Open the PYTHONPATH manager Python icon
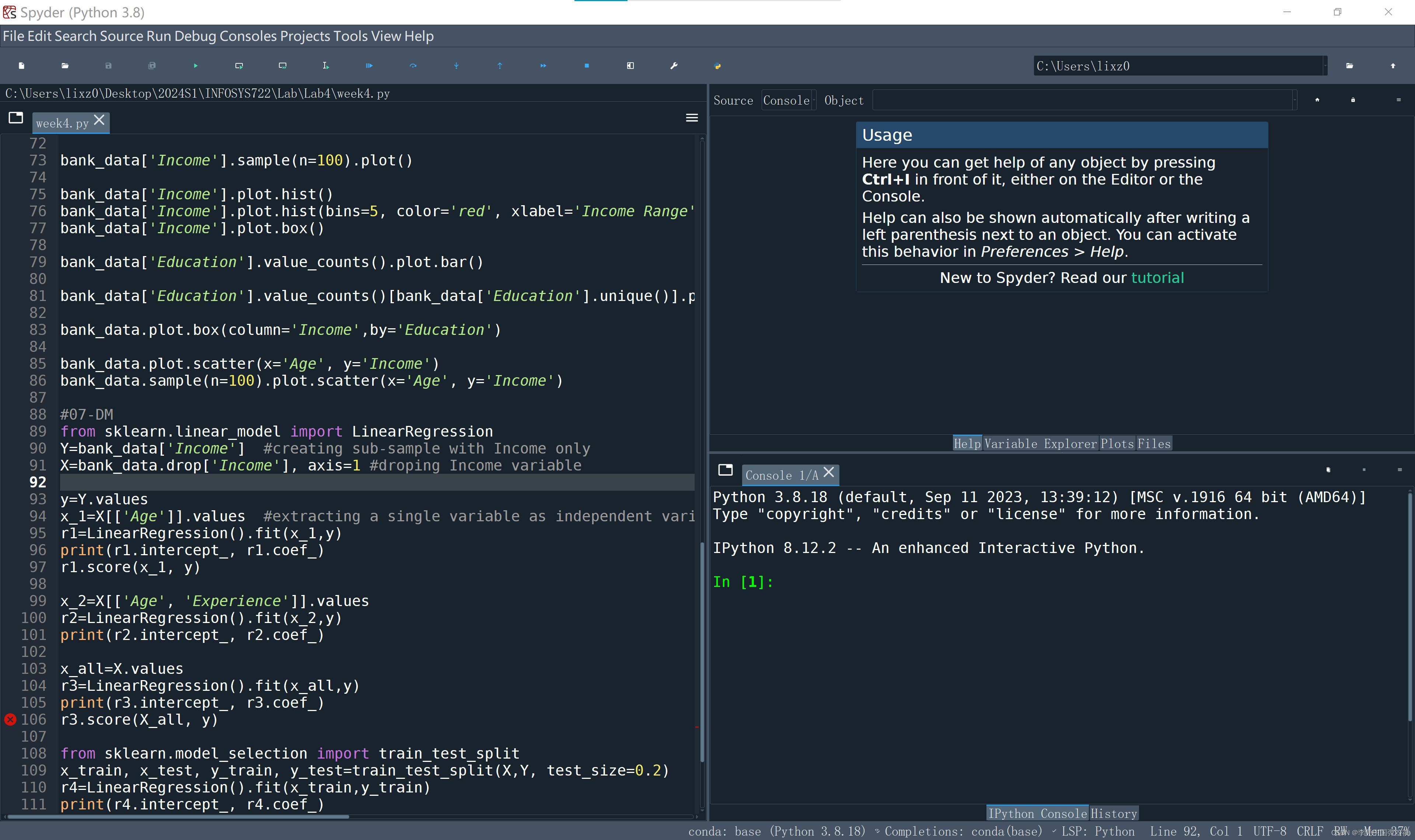The image size is (1415, 840). pyautogui.click(x=717, y=66)
